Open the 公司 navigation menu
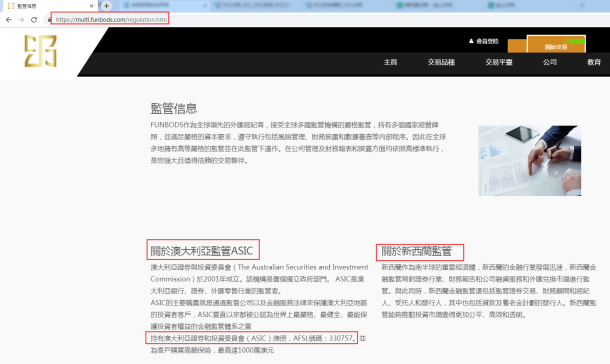Image resolution: width=610 pixels, height=364 pixels. click(x=550, y=62)
